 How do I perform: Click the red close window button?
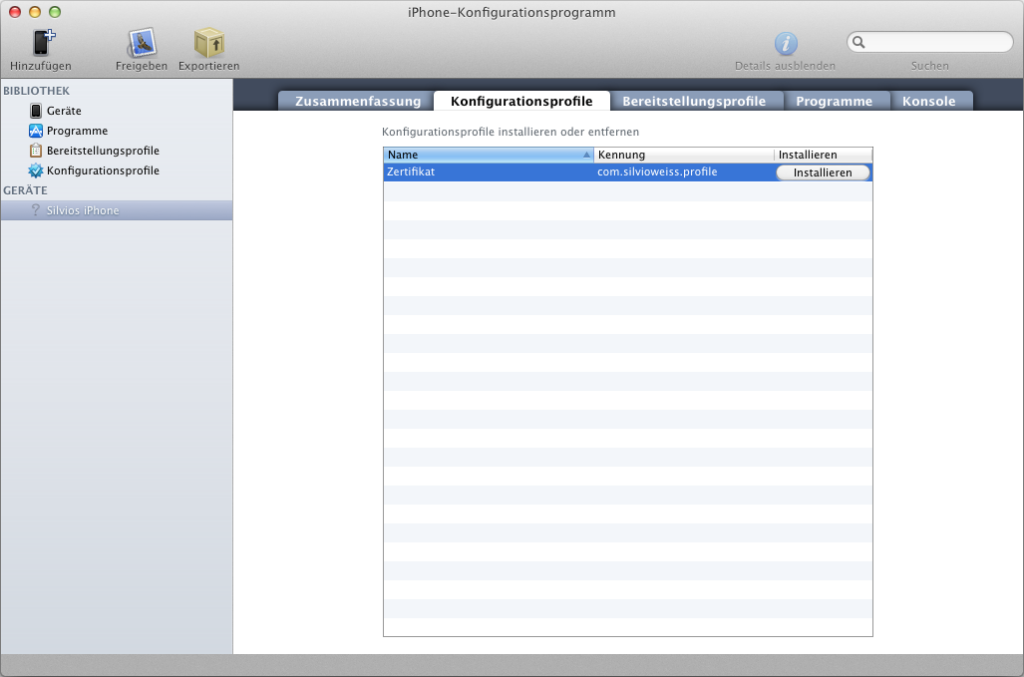(x=15, y=12)
